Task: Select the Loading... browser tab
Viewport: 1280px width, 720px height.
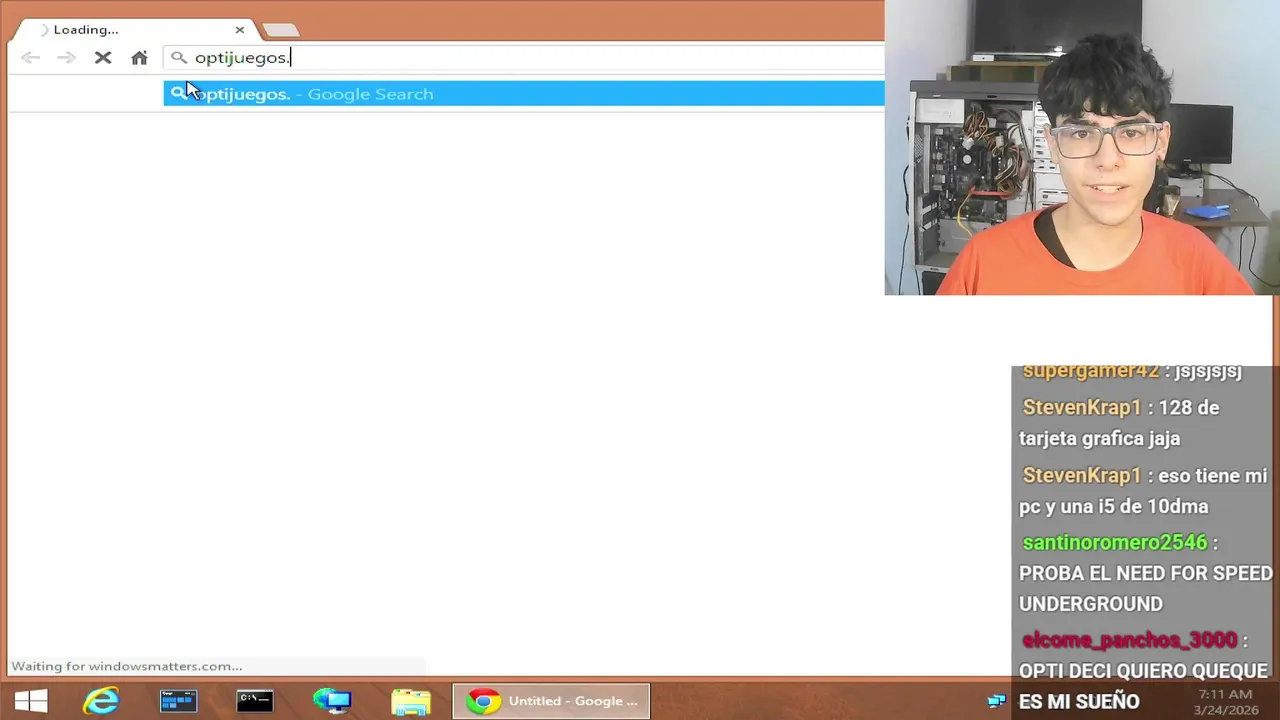Action: (133, 30)
